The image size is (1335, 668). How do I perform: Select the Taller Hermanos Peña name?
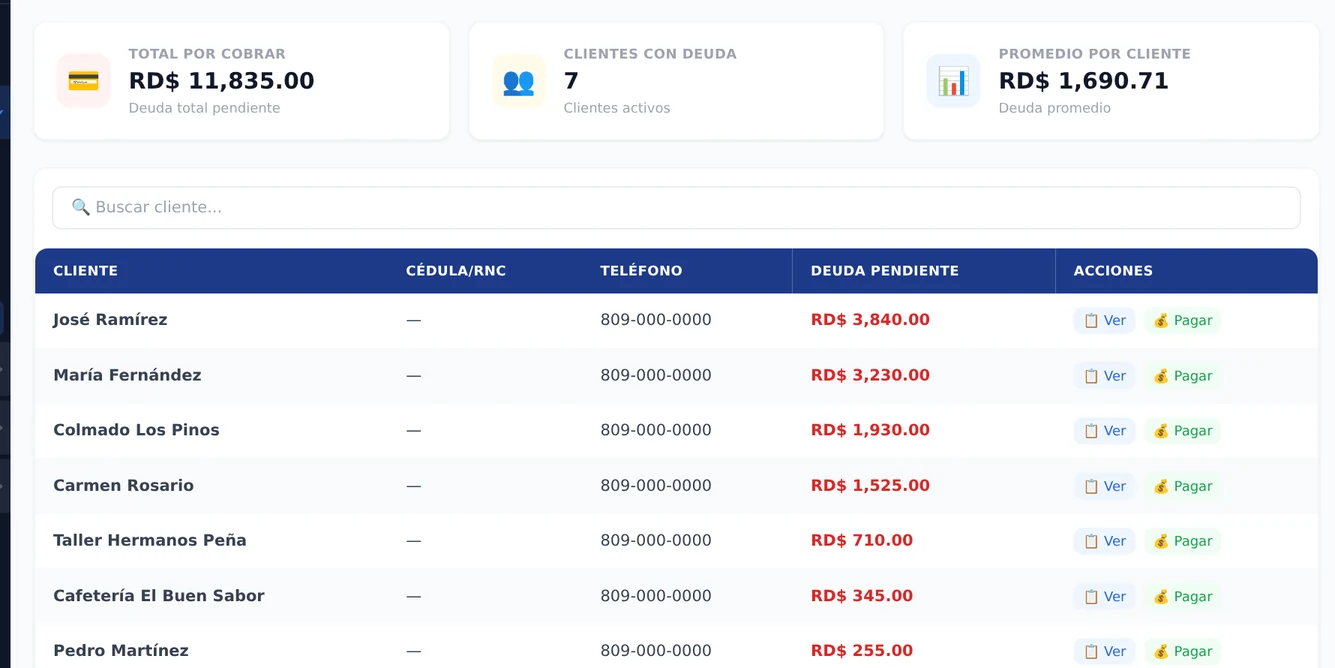[149, 540]
